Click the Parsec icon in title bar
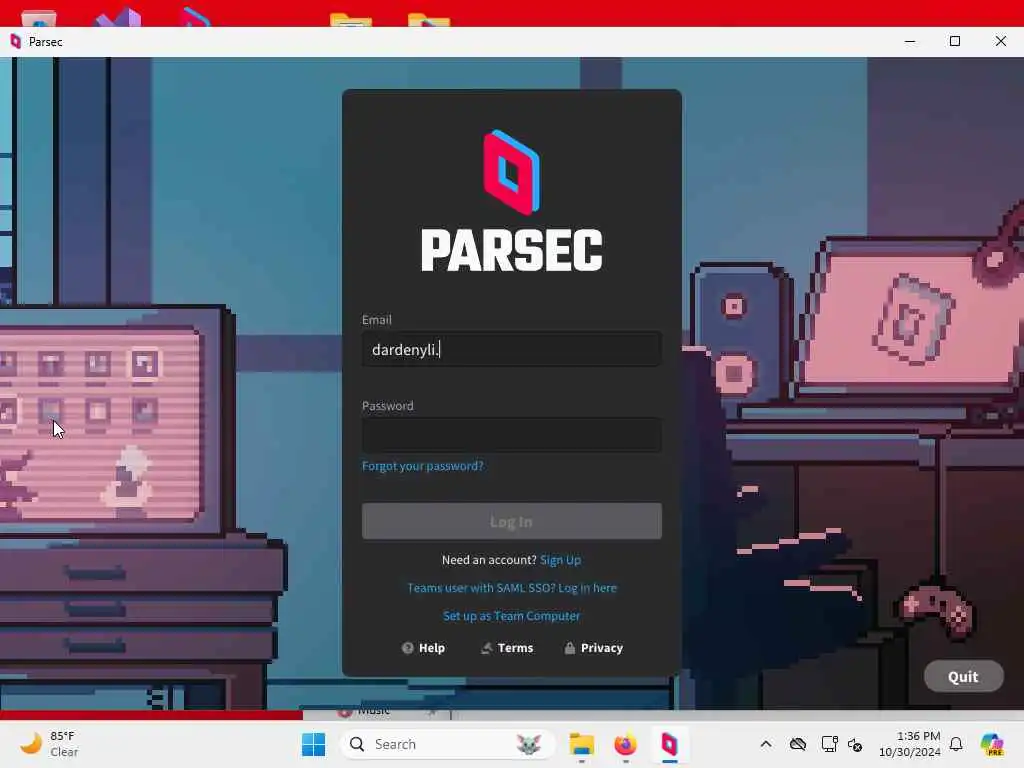 click(16, 42)
